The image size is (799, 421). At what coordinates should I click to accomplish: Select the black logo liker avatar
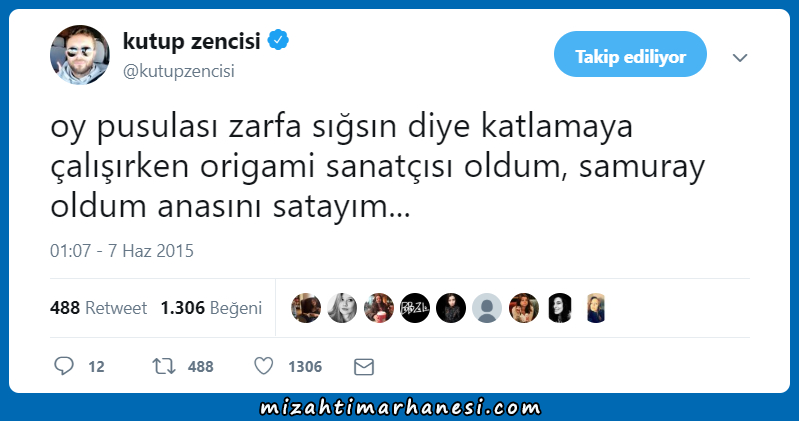coord(415,308)
